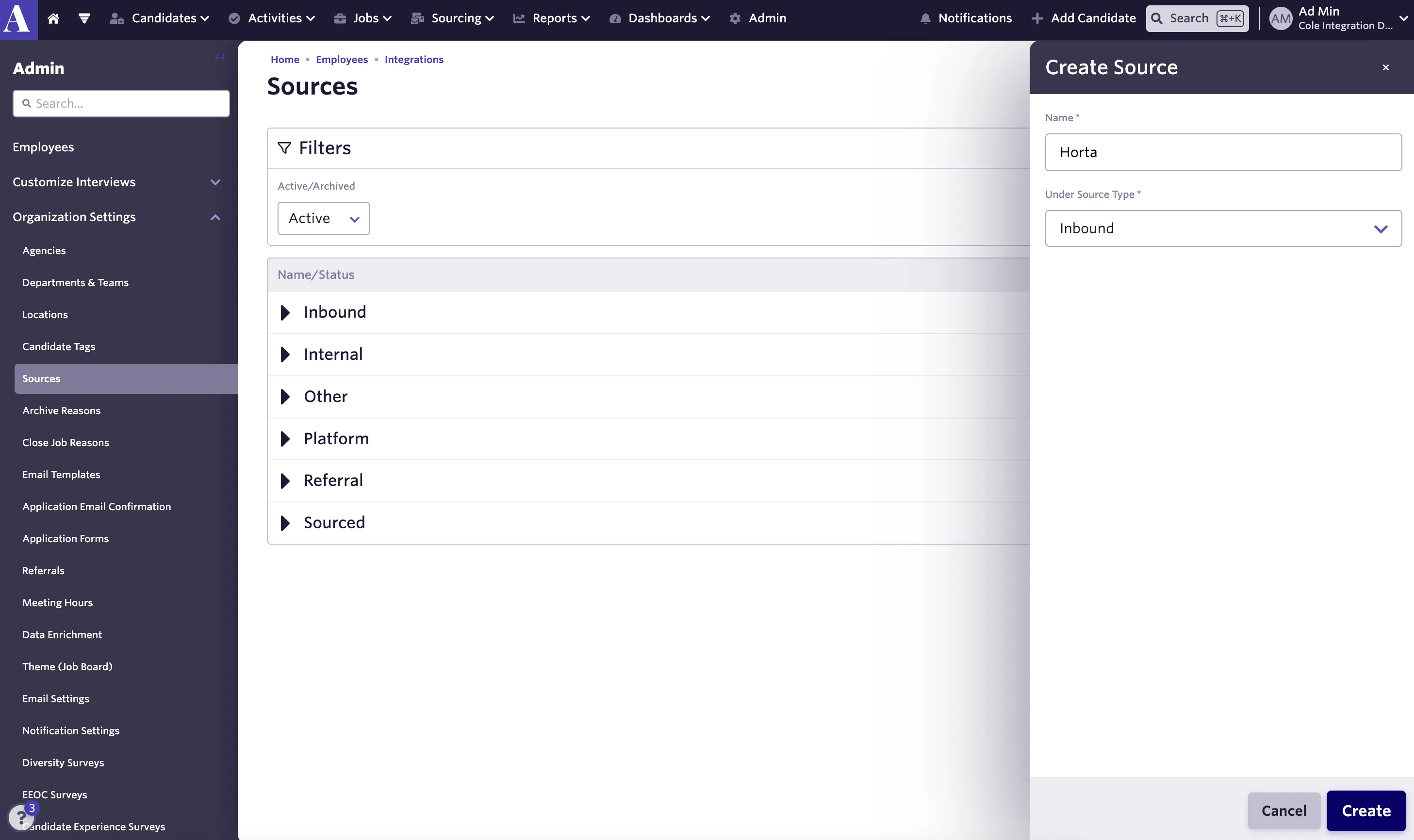Focus the Admin sidebar search field
Viewport: 1414px width, 840px height.
[x=121, y=104]
